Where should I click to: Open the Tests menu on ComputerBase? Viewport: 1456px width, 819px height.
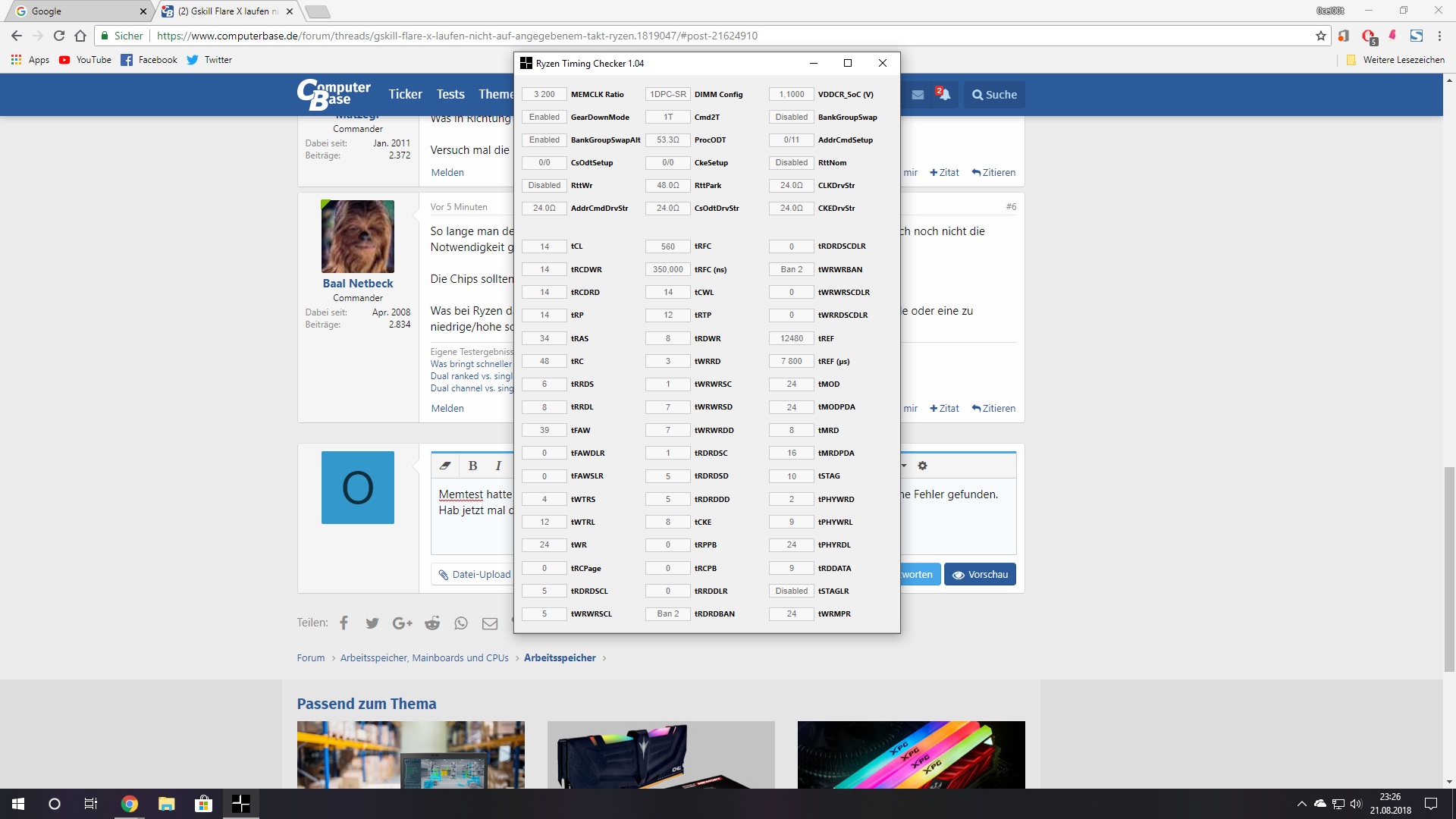pos(450,94)
